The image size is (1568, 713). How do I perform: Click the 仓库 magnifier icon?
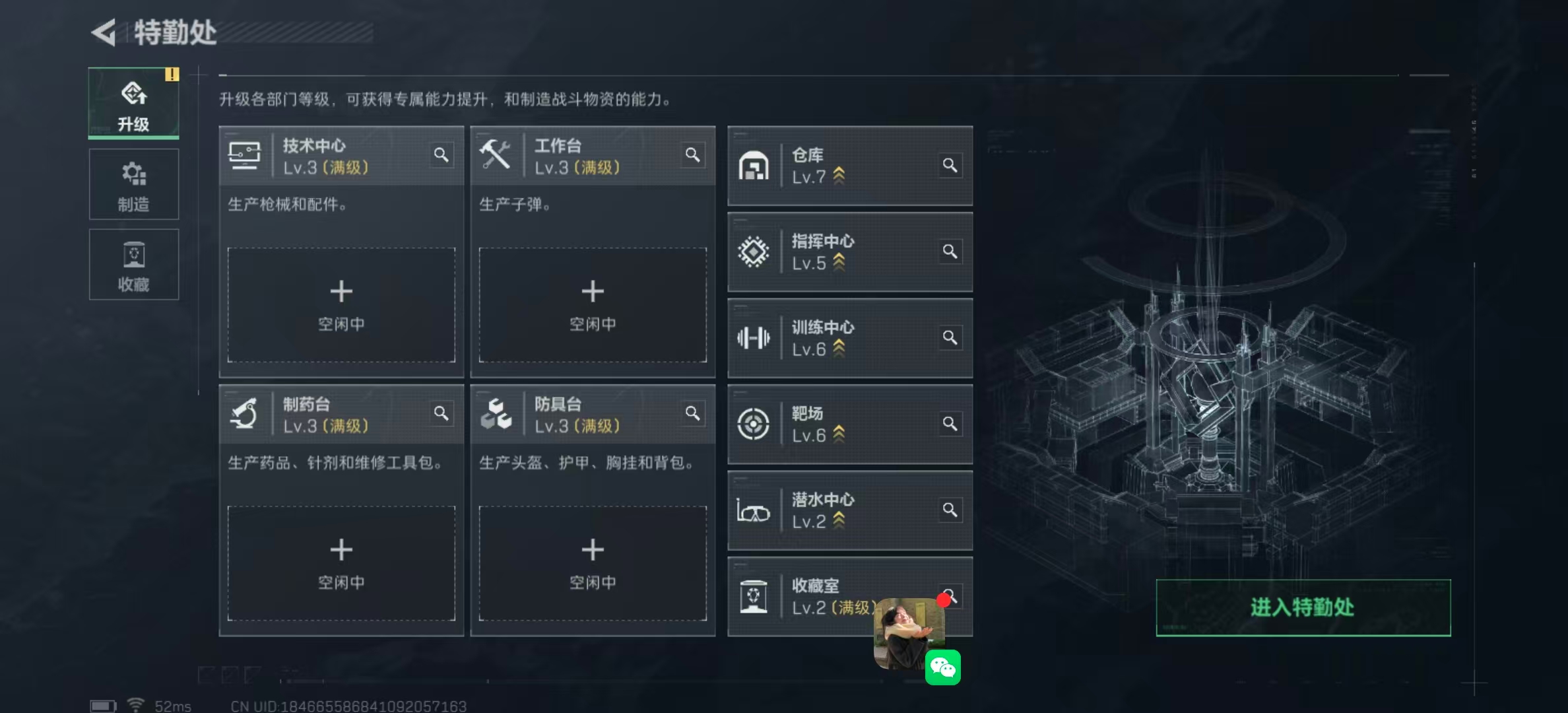point(950,165)
